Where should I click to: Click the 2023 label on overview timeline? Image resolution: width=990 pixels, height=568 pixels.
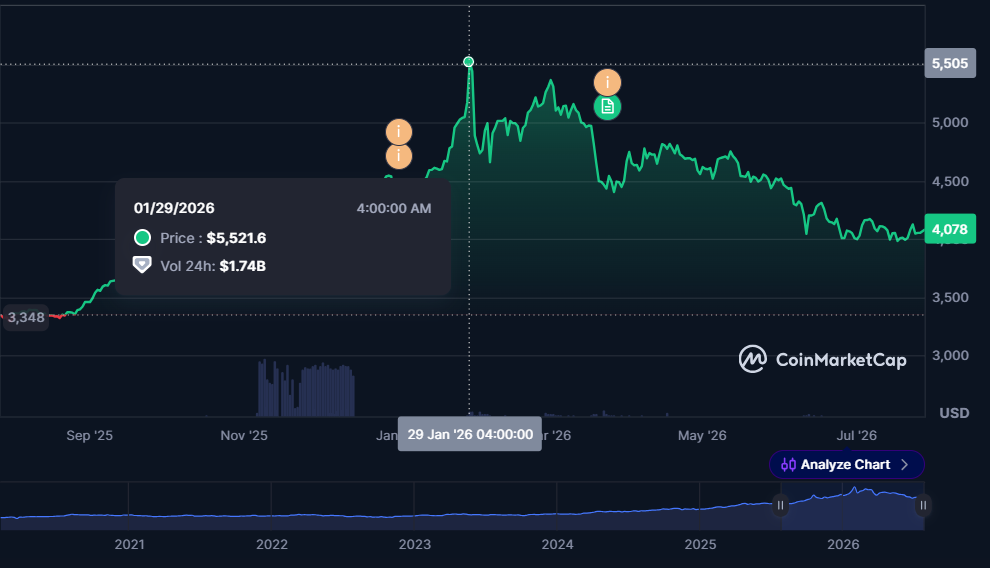click(415, 544)
